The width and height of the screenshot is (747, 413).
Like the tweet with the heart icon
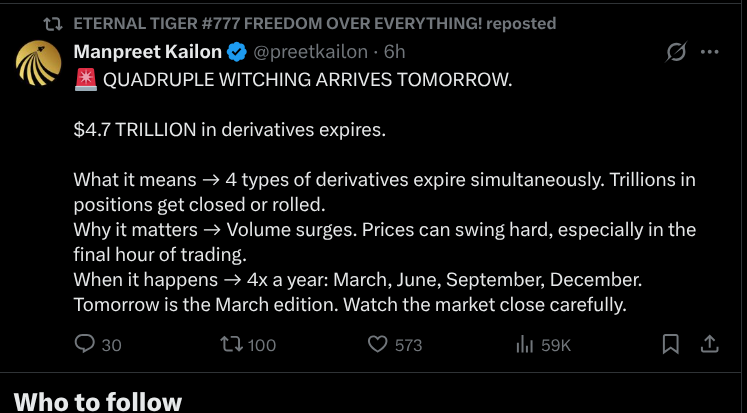[377, 344]
